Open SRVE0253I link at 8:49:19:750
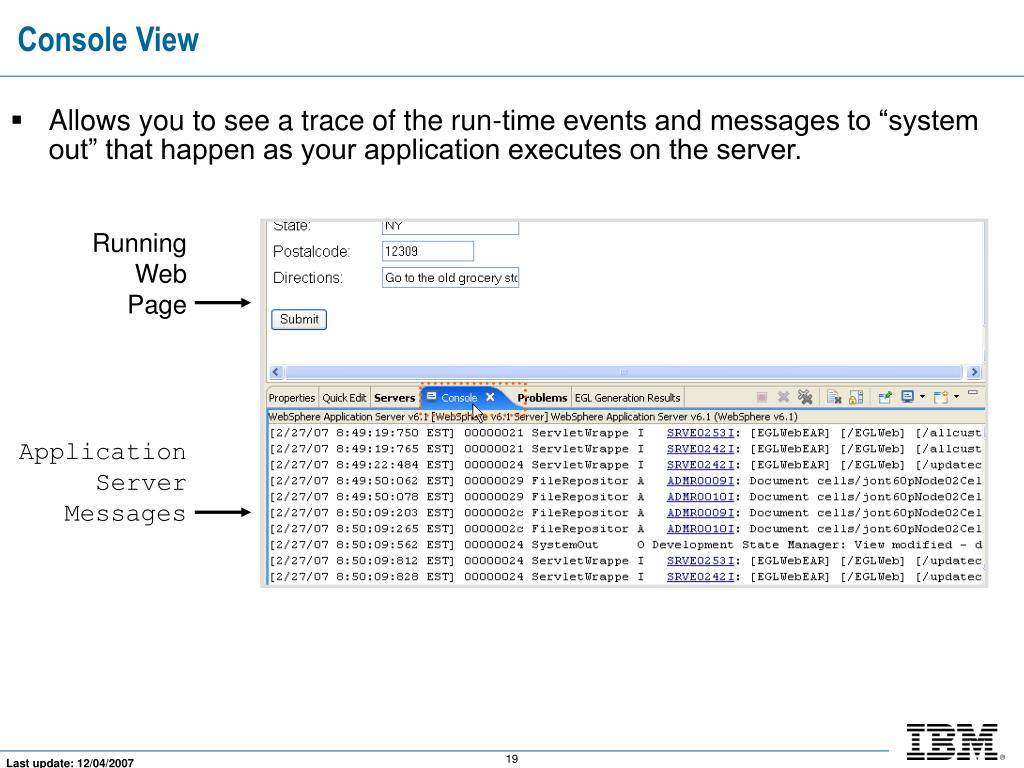The width and height of the screenshot is (1024, 768). (x=700, y=433)
